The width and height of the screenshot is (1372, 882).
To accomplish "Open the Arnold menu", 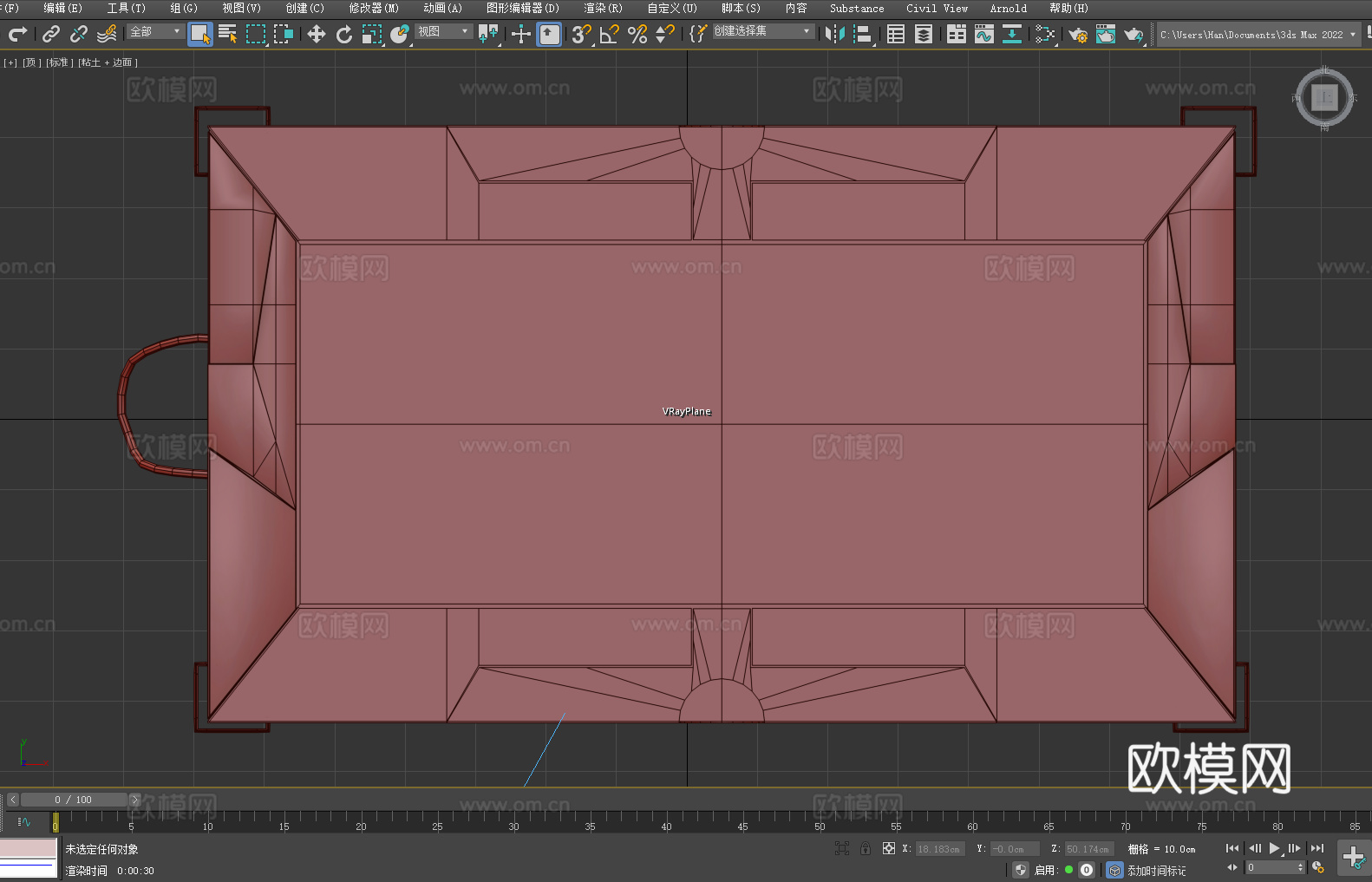I will coord(1008,8).
